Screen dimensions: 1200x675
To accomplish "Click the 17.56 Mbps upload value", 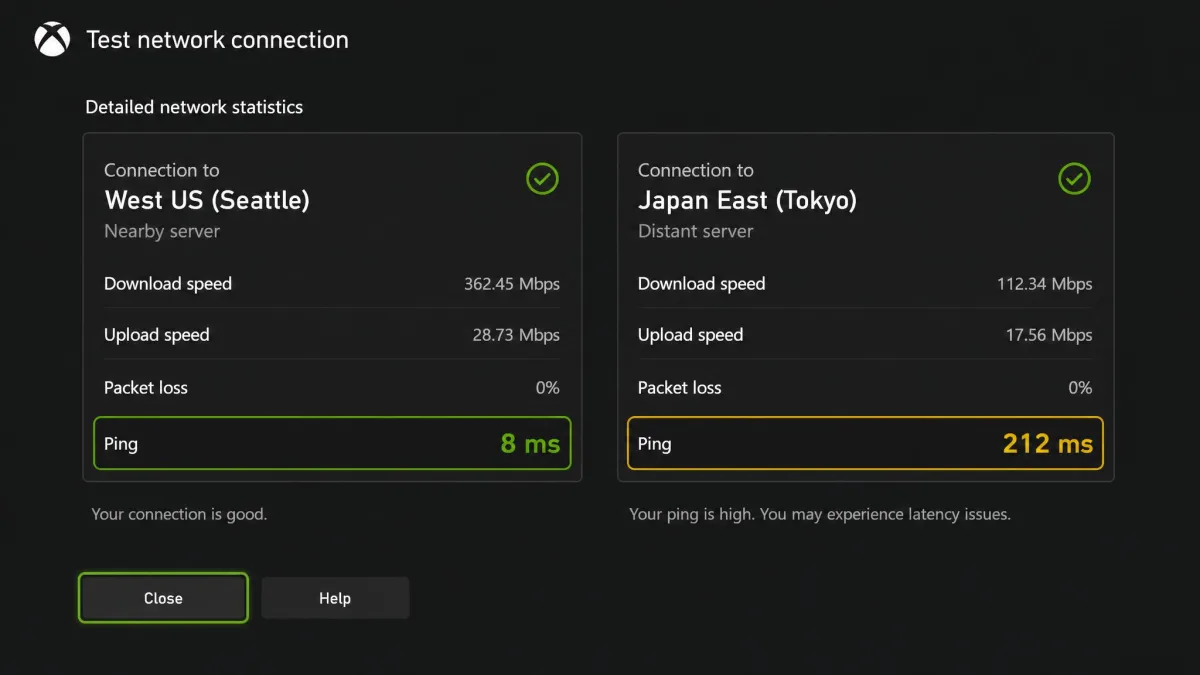I will [1049, 335].
